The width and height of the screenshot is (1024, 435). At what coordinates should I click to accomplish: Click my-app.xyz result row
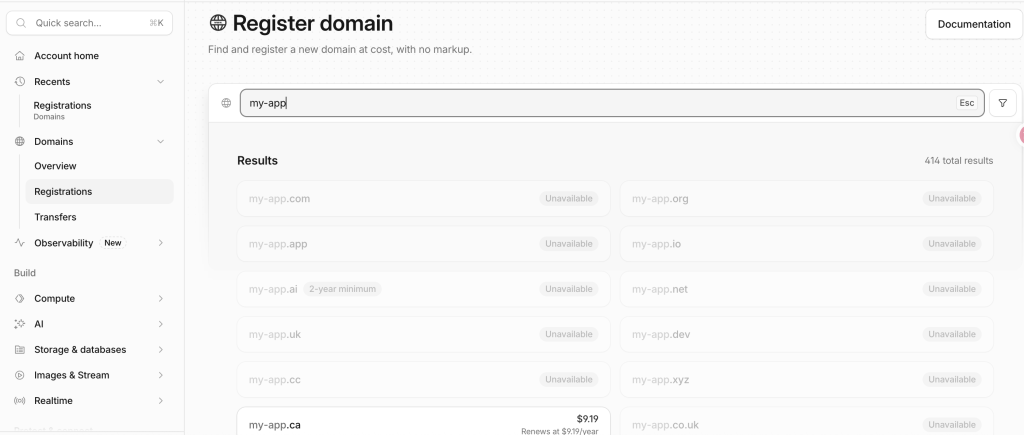(807, 379)
